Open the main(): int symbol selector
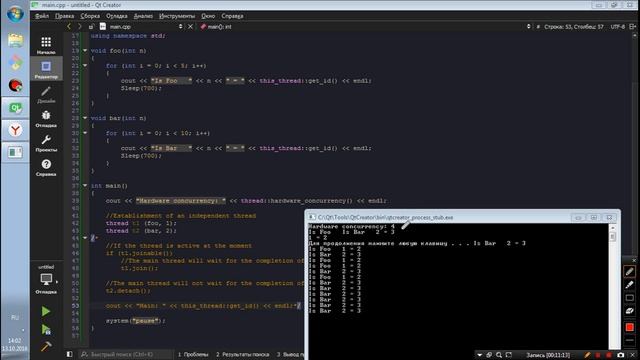The height and width of the screenshot is (360, 640). click(216, 27)
